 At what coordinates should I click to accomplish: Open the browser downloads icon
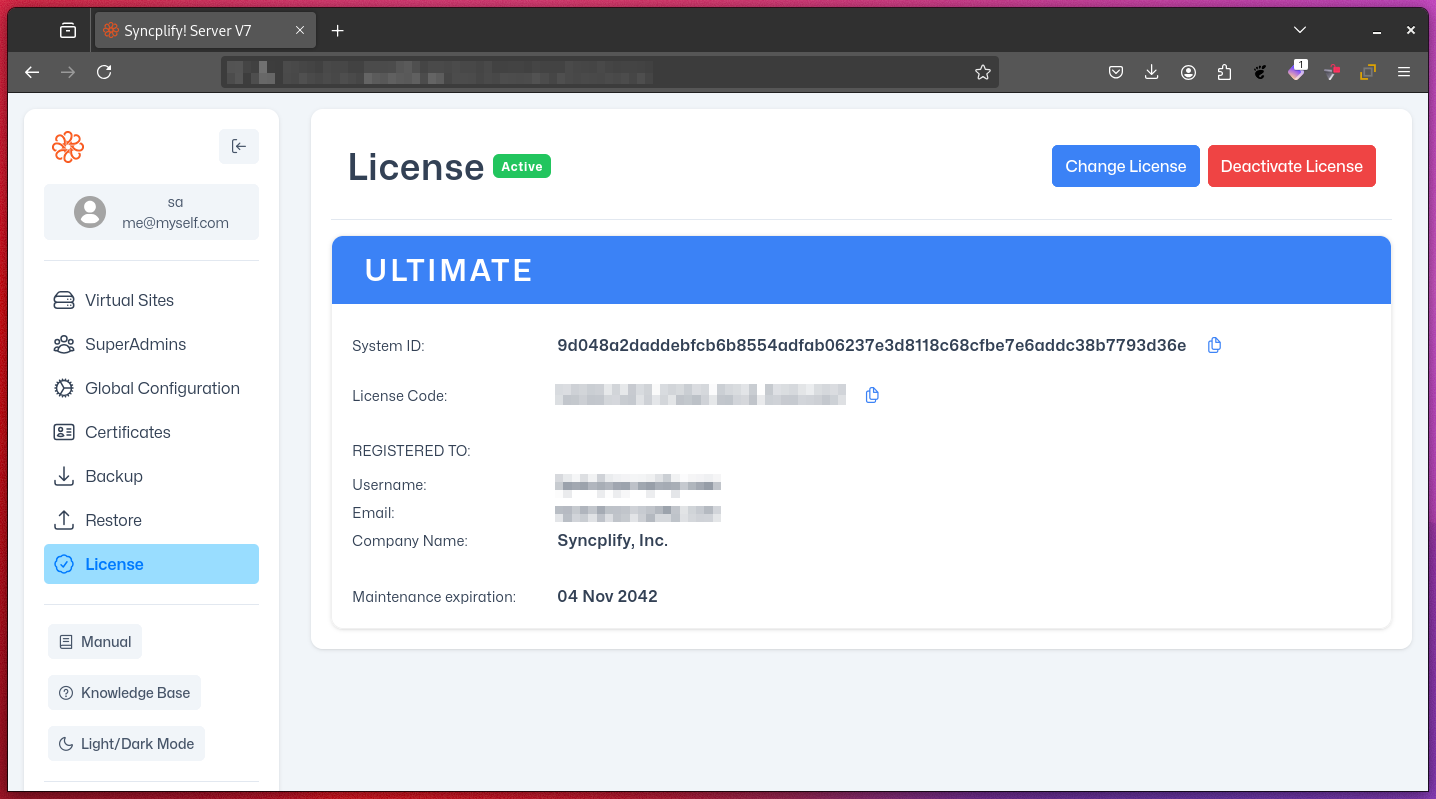click(x=1152, y=72)
